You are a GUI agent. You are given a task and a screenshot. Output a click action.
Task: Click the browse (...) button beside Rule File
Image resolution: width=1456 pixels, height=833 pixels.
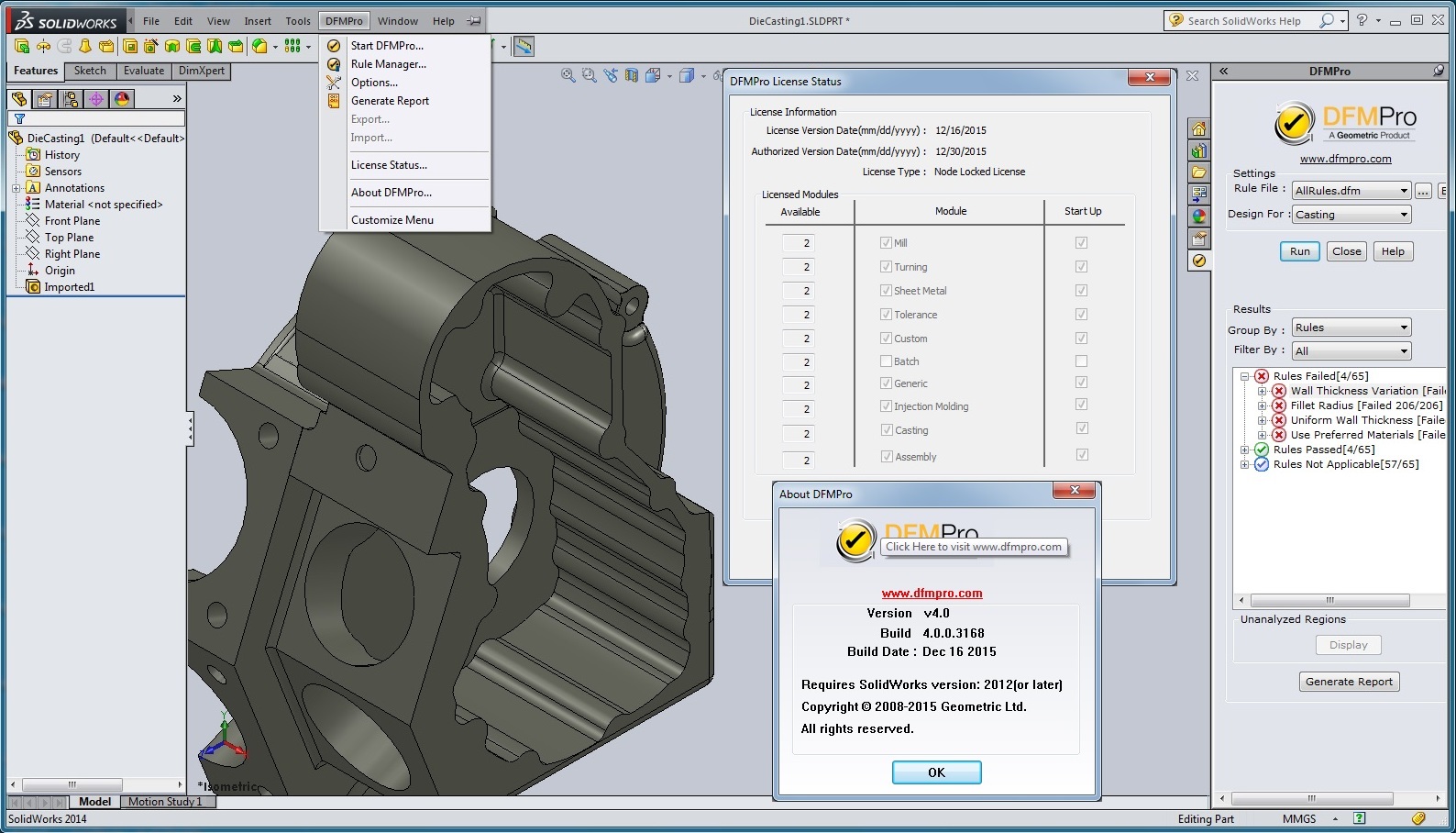tap(1423, 191)
